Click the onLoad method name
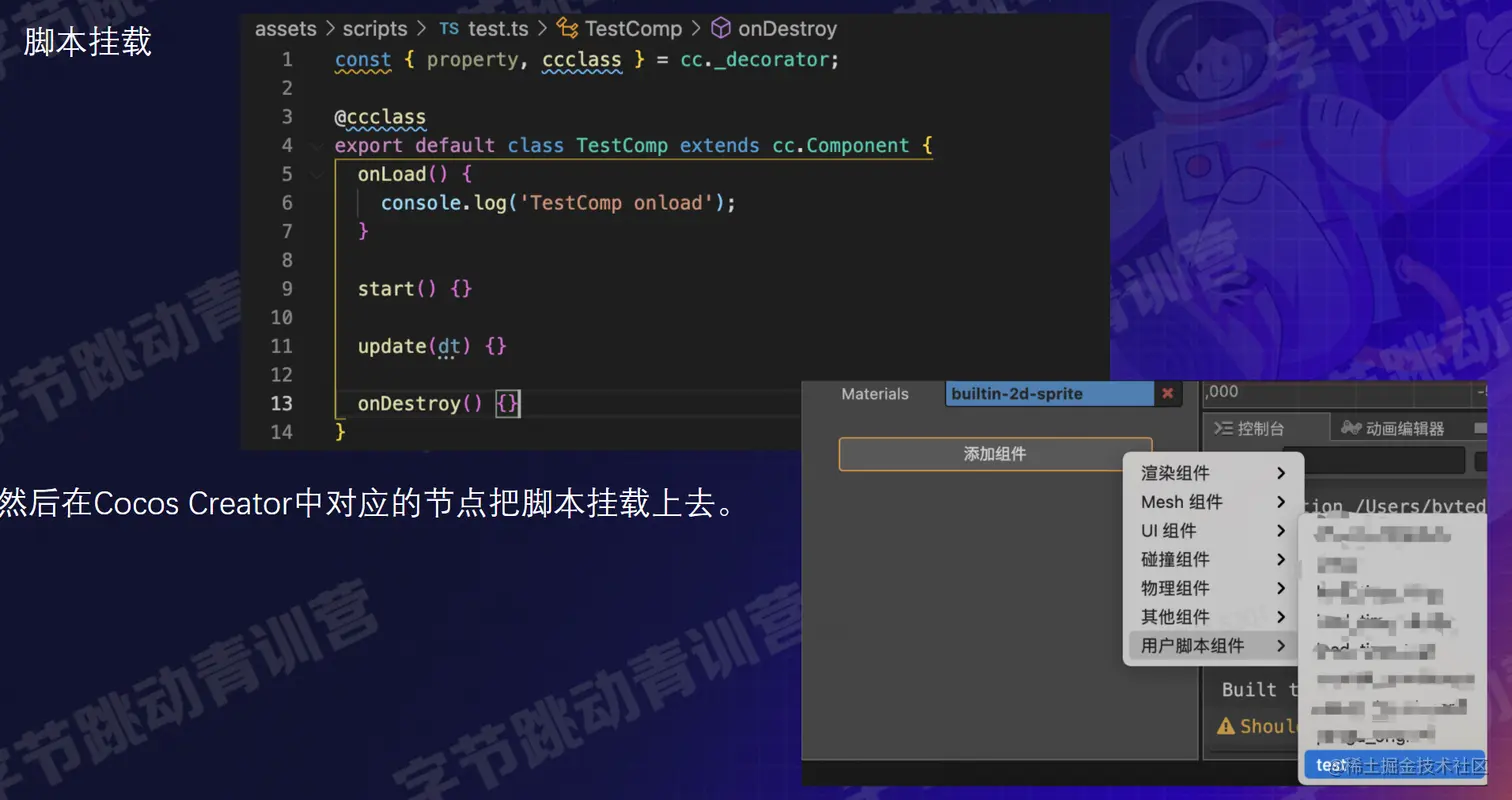Viewport: 1512px width, 800px height. coord(392,174)
